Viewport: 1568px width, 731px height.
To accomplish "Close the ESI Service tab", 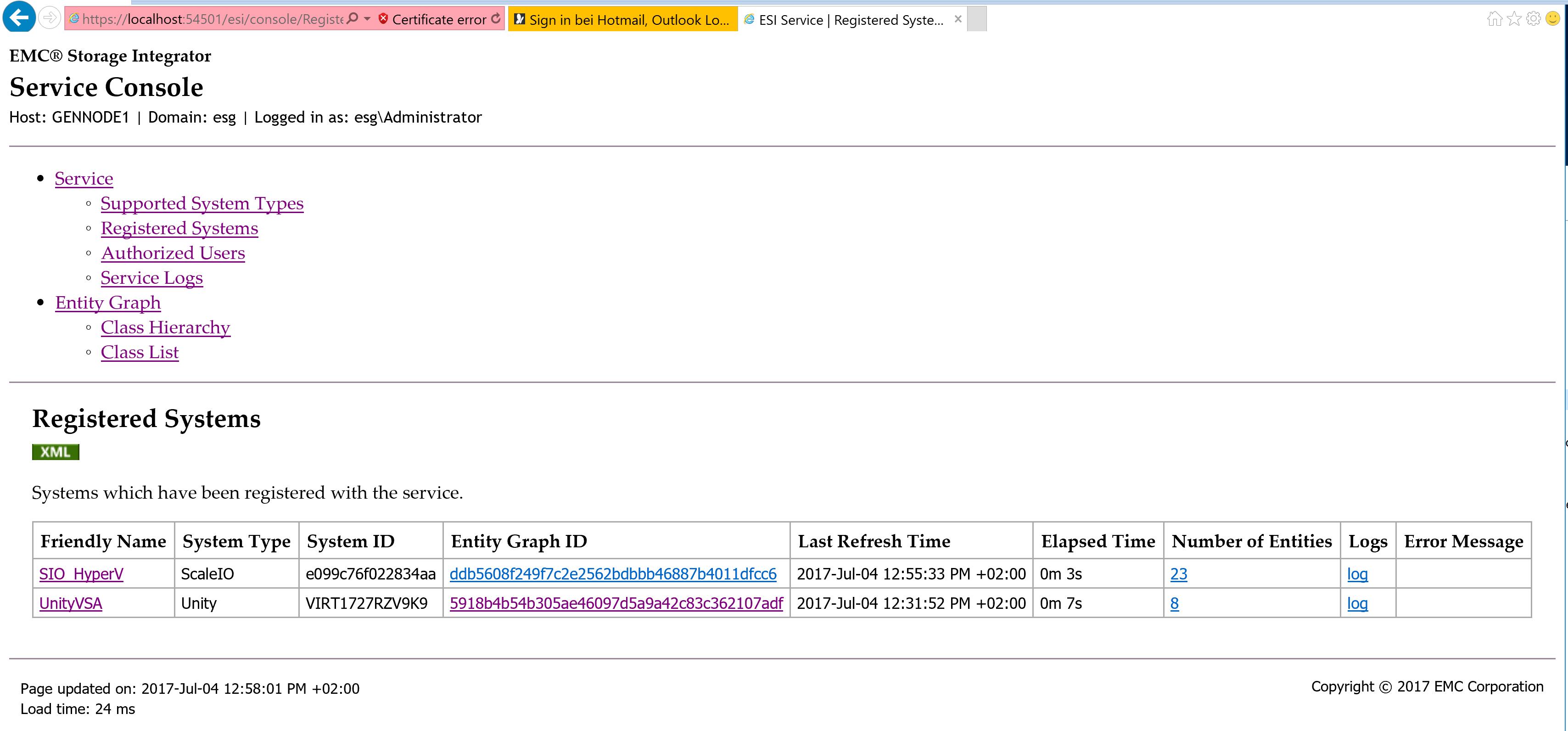I will (958, 18).
